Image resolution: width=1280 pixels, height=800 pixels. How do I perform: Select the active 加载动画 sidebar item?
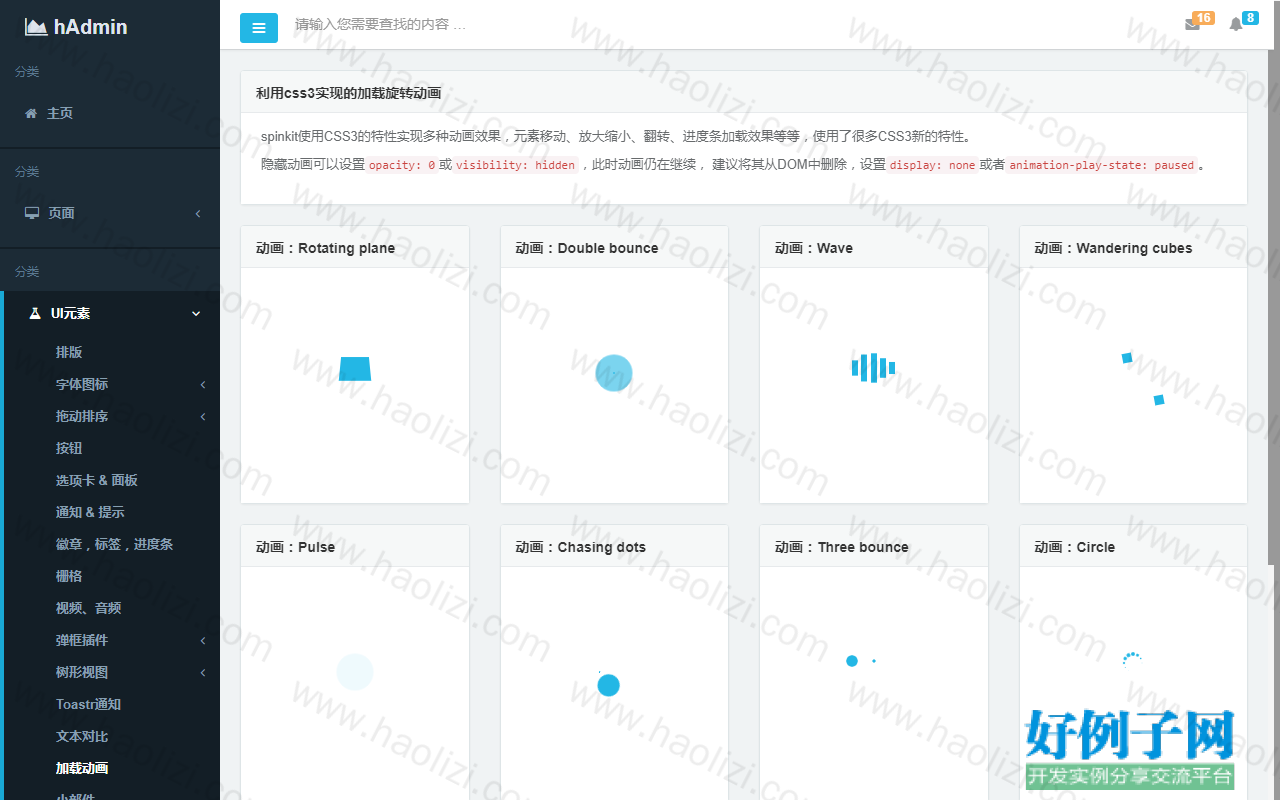pyautogui.click(x=82, y=768)
